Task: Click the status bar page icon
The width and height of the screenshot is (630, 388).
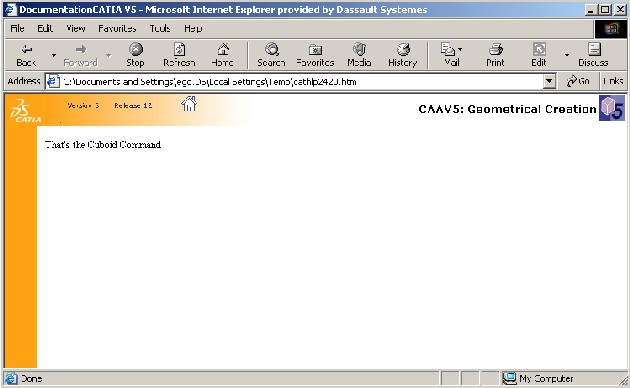Action: point(11,378)
